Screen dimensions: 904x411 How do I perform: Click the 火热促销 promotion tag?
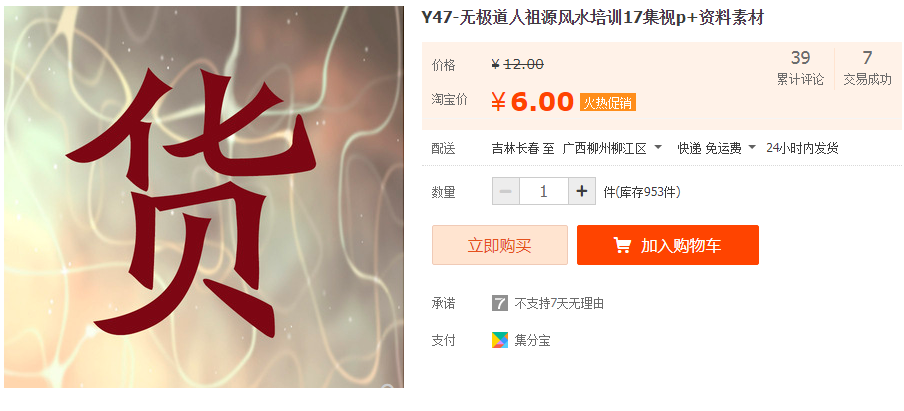(608, 103)
